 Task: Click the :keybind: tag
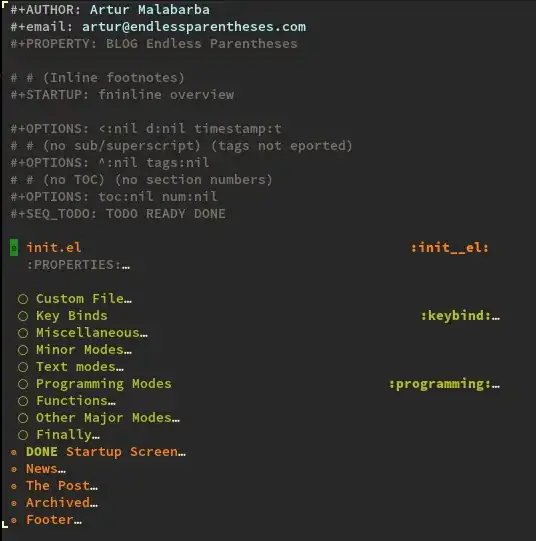click(456, 316)
